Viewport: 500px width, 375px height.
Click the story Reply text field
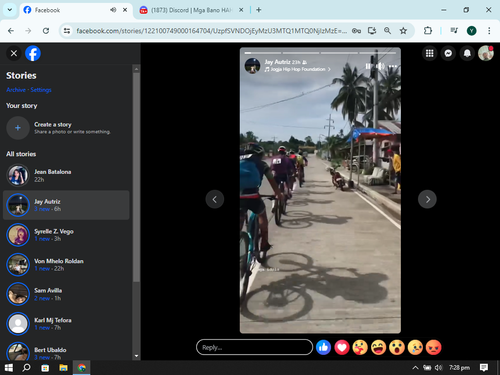254,347
